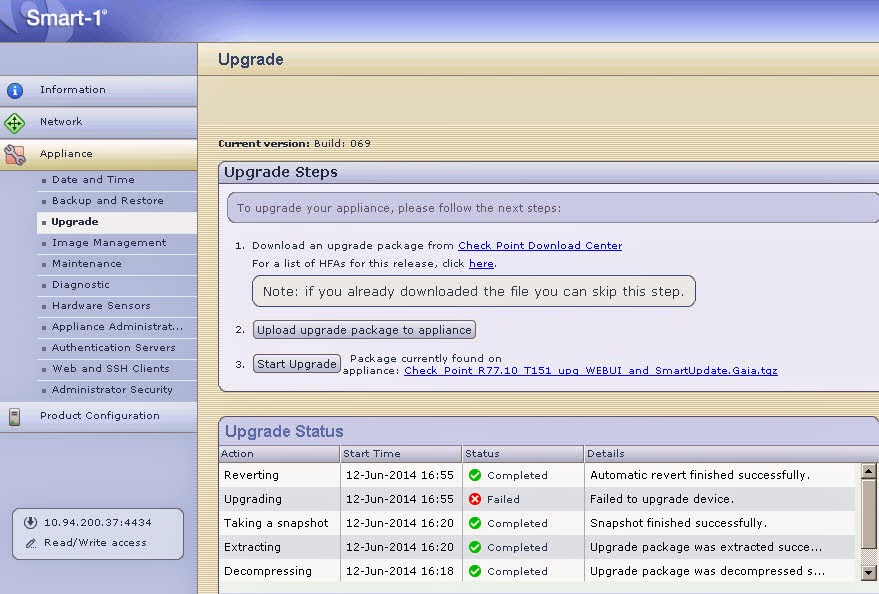Click the green check icon in Decompressing row

pyautogui.click(x=475, y=571)
